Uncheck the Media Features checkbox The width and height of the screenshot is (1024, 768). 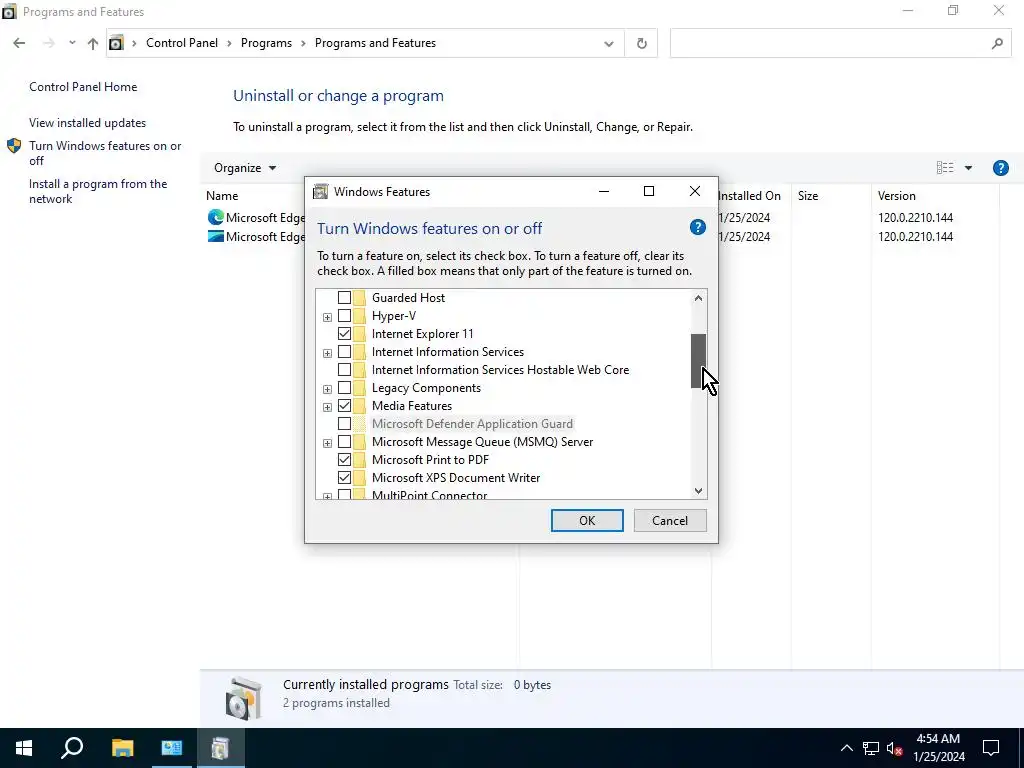344,406
